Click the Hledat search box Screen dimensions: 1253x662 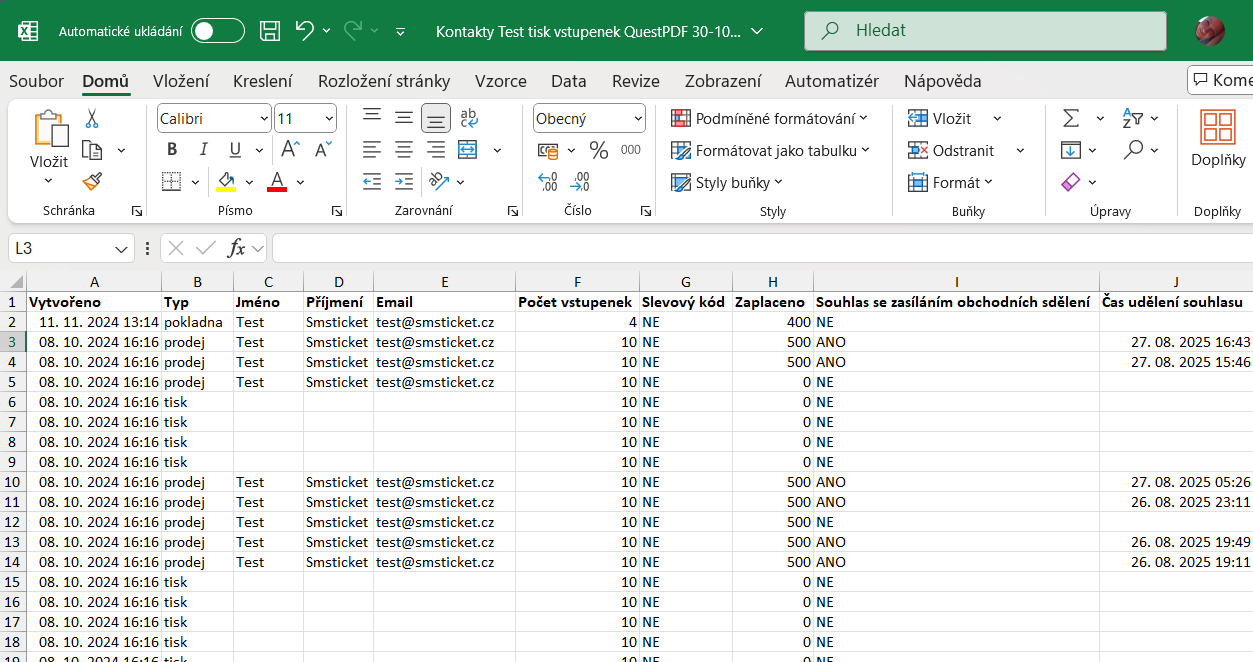[984, 31]
